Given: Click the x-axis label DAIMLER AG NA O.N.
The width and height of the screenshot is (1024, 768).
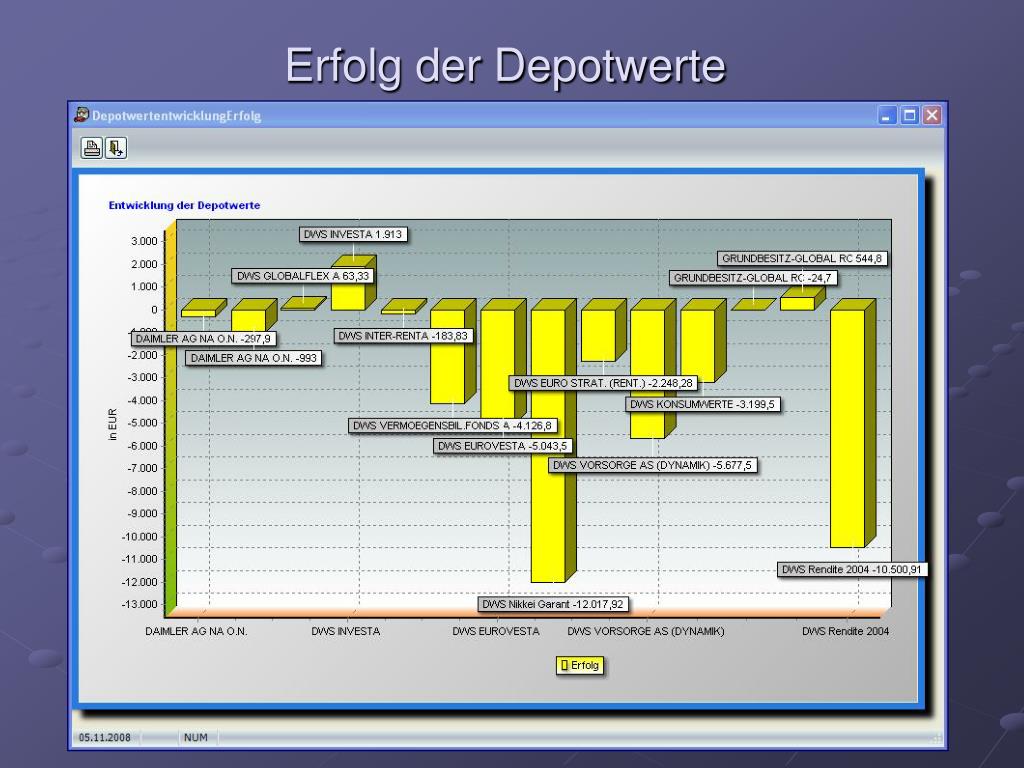Looking at the screenshot, I should click(197, 632).
